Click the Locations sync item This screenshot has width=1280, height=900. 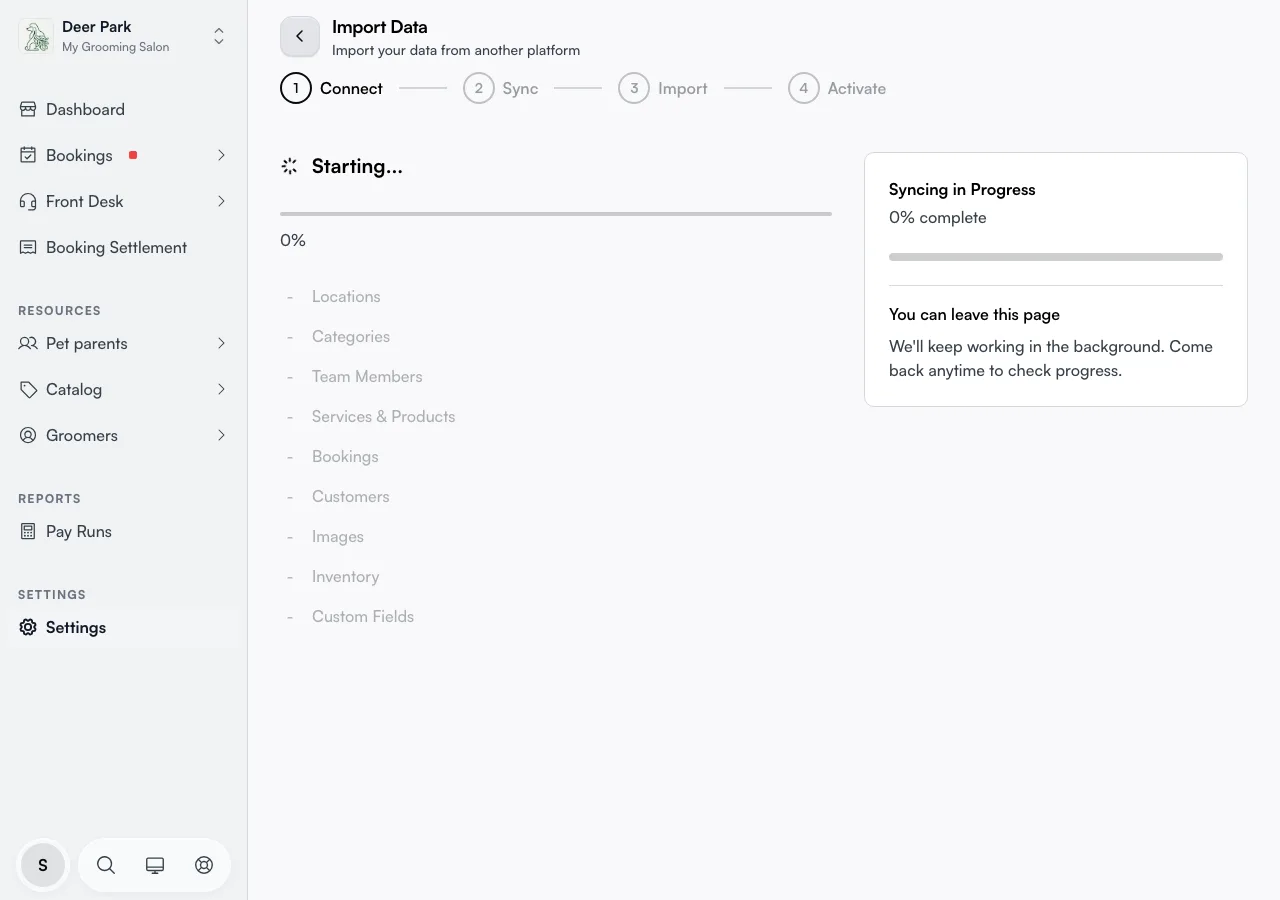click(346, 296)
